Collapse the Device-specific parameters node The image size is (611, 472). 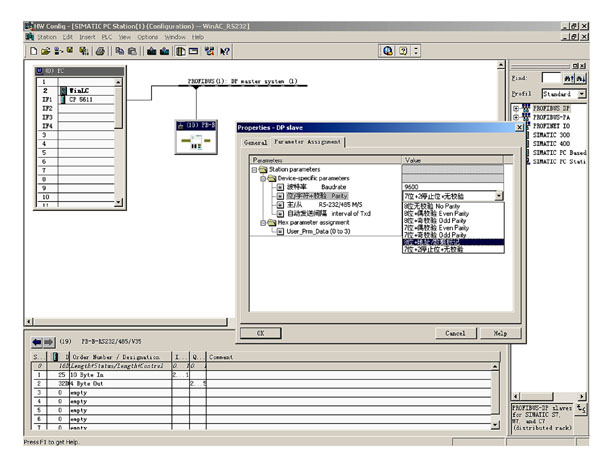[263, 179]
